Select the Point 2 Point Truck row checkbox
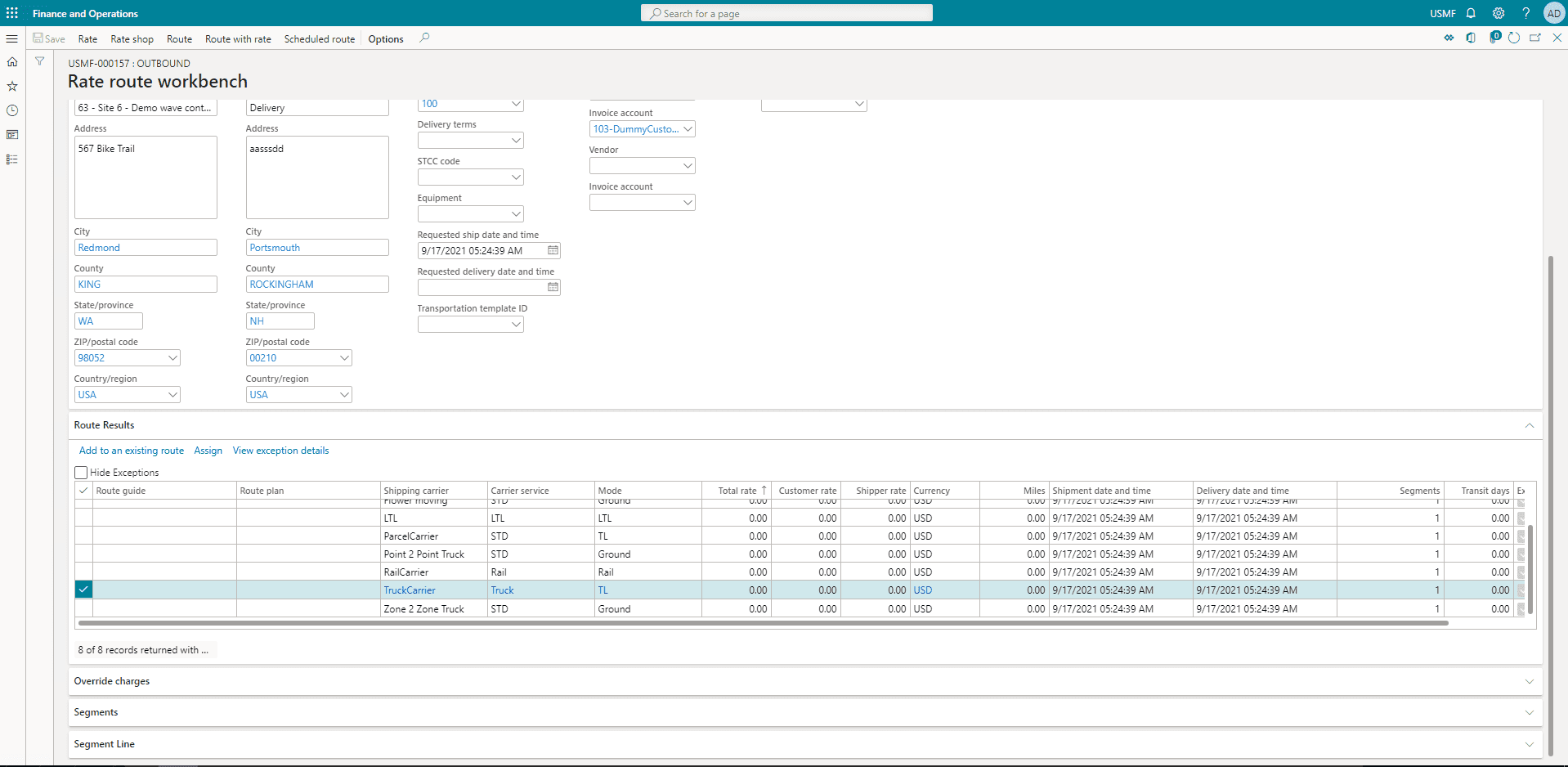Image resolution: width=1568 pixels, height=767 pixels. point(83,554)
